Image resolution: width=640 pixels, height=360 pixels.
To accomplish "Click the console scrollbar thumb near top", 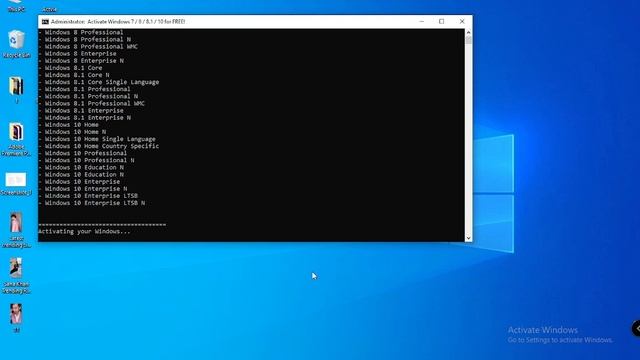I will pyautogui.click(x=468, y=40).
